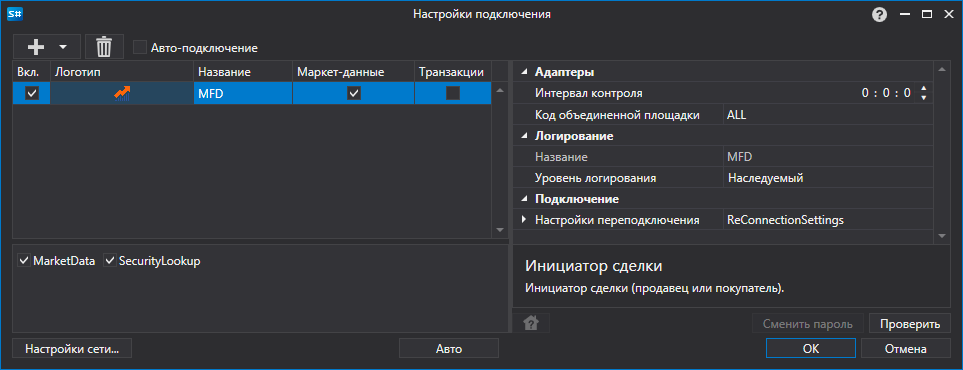
Task: Cancel with the Отмена button
Action: click(x=905, y=348)
